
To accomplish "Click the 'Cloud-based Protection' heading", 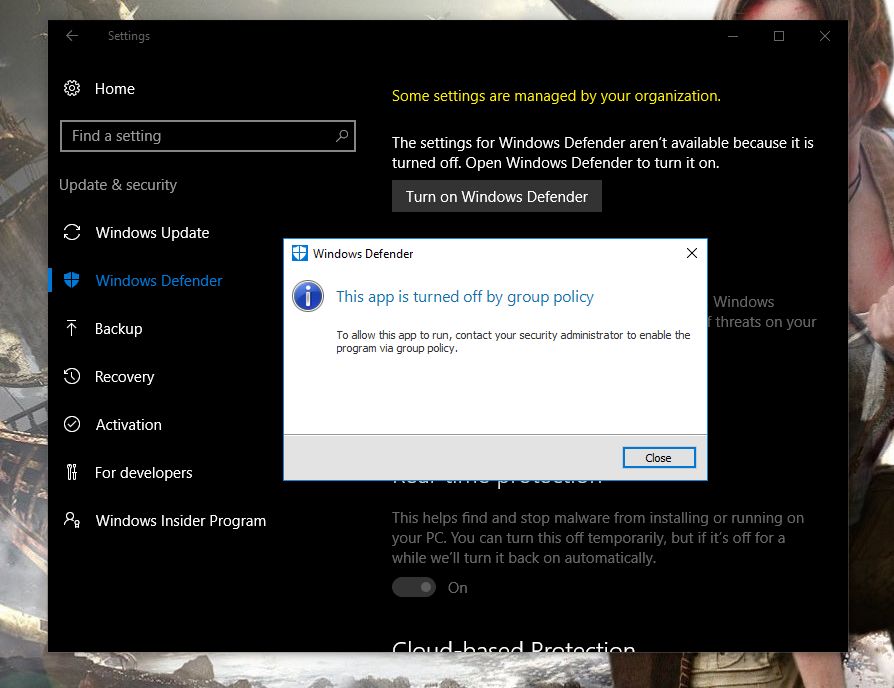I will 513,646.
